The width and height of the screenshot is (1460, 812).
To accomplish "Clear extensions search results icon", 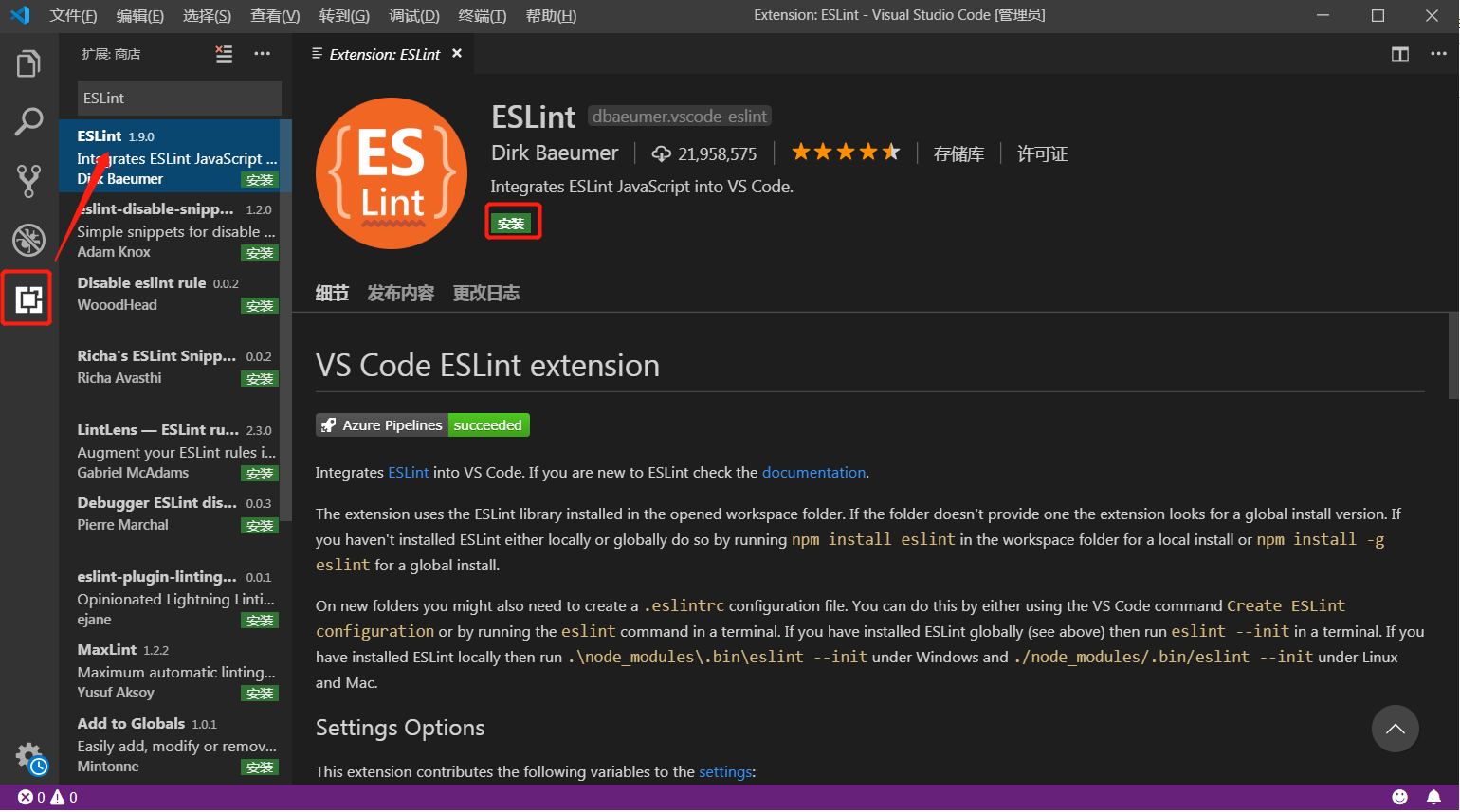I will coord(224,54).
